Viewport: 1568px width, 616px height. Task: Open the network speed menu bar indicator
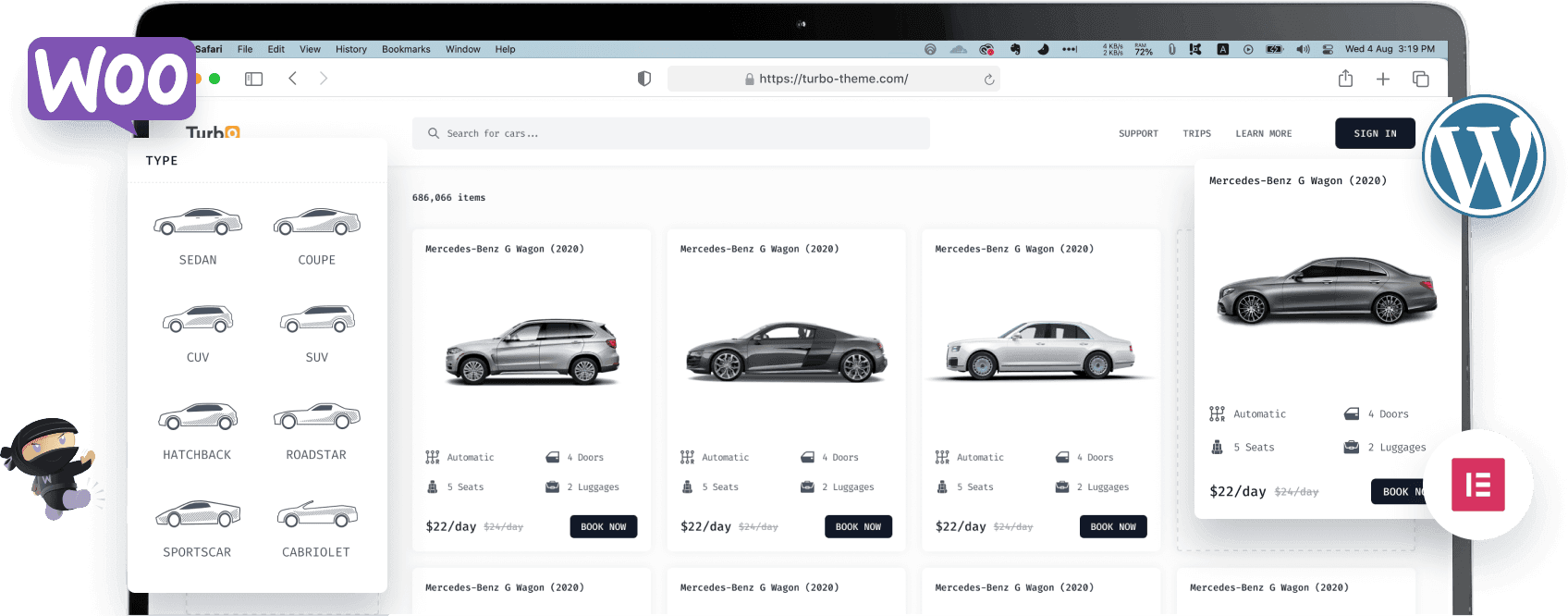(x=1113, y=49)
